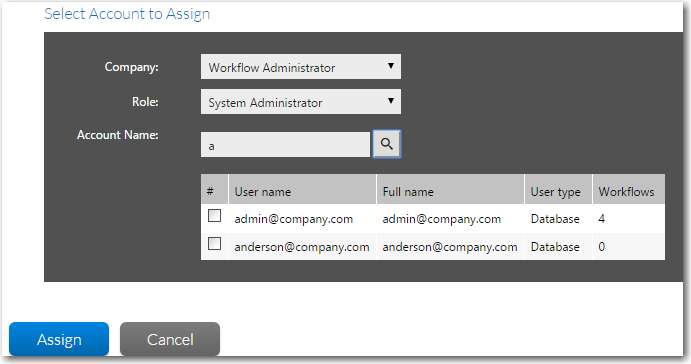Image resolution: width=691 pixels, height=364 pixels.
Task: Click the Role dropdown arrow
Action: coord(390,101)
